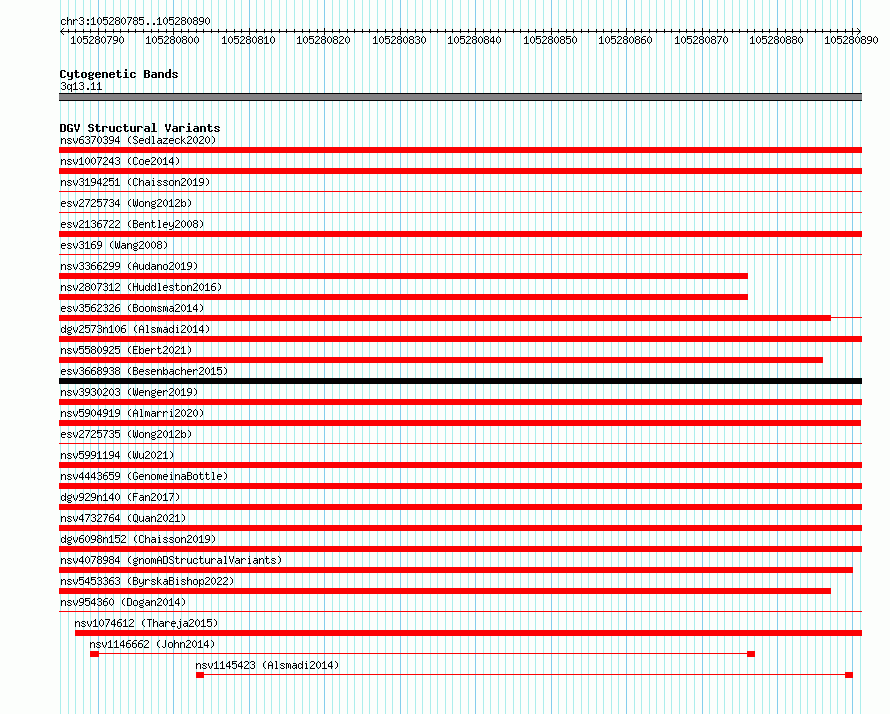The width and height of the screenshot is (890, 714).
Task: Select the esv2725735 (Wong2012b) label
Action: [126, 434]
